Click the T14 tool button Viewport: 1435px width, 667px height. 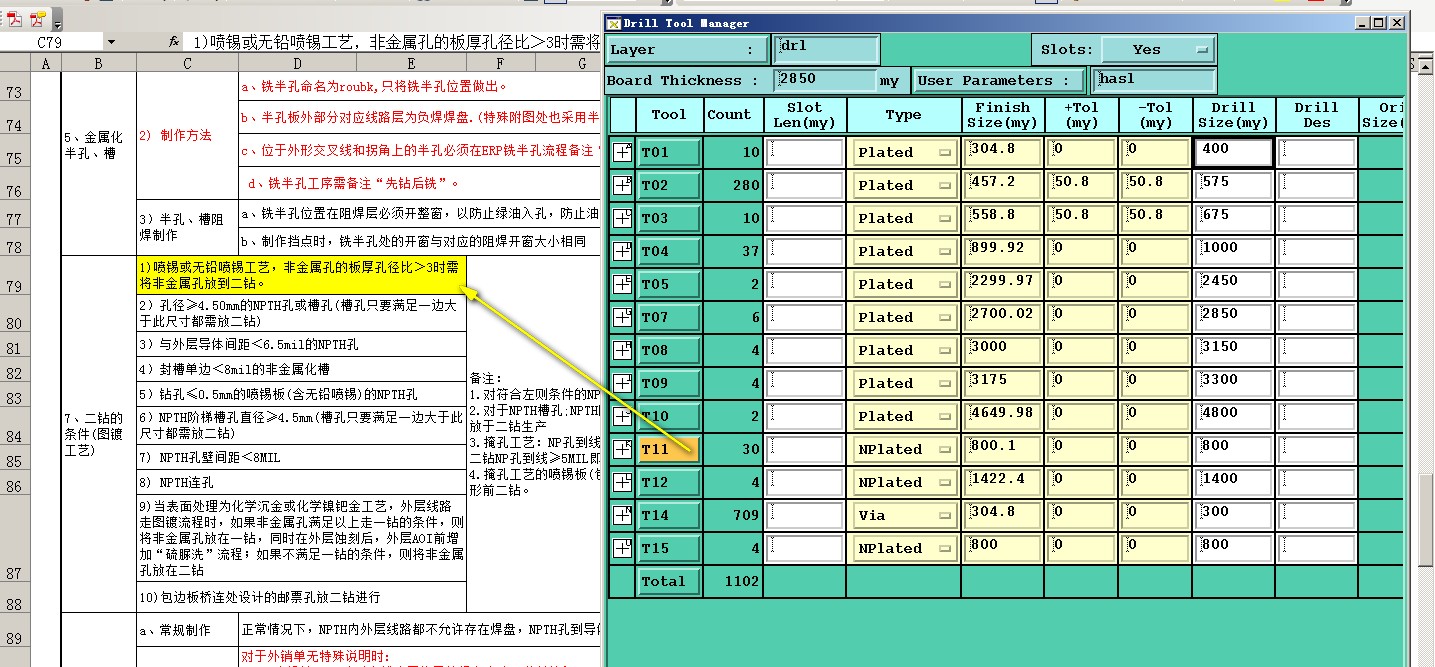(668, 516)
